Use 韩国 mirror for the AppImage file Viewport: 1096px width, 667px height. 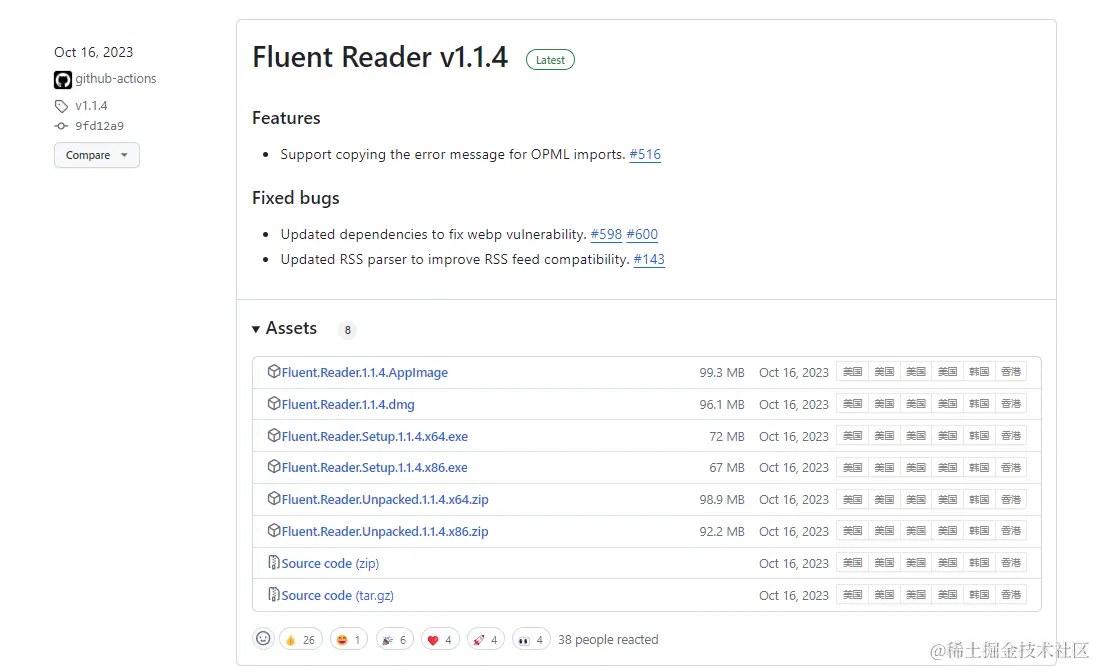(979, 372)
